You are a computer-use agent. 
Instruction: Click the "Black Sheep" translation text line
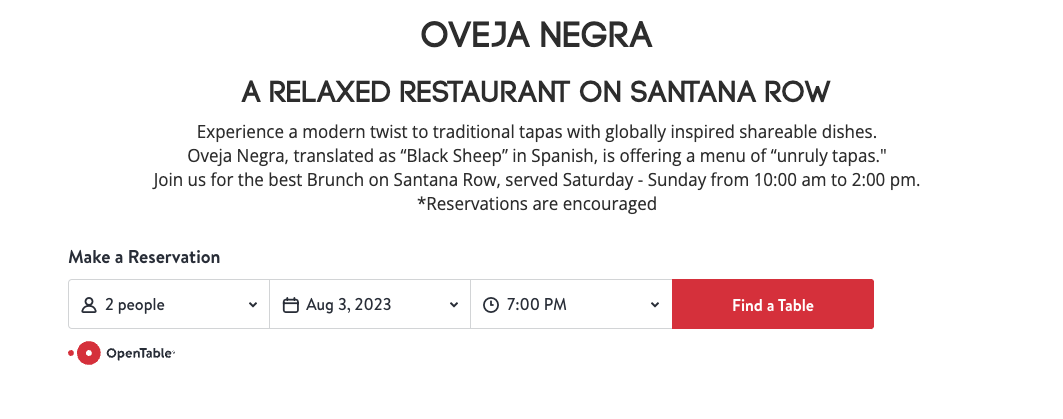536,156
